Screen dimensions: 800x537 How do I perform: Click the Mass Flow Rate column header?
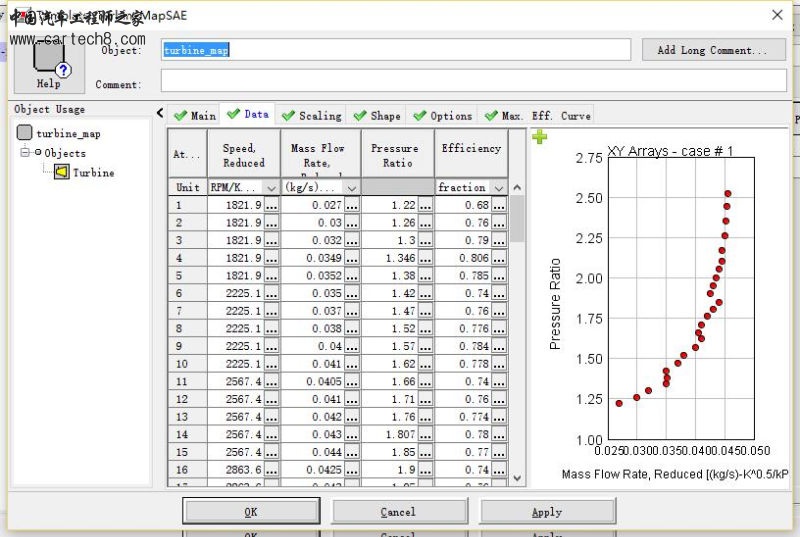(x=321, y=155)
